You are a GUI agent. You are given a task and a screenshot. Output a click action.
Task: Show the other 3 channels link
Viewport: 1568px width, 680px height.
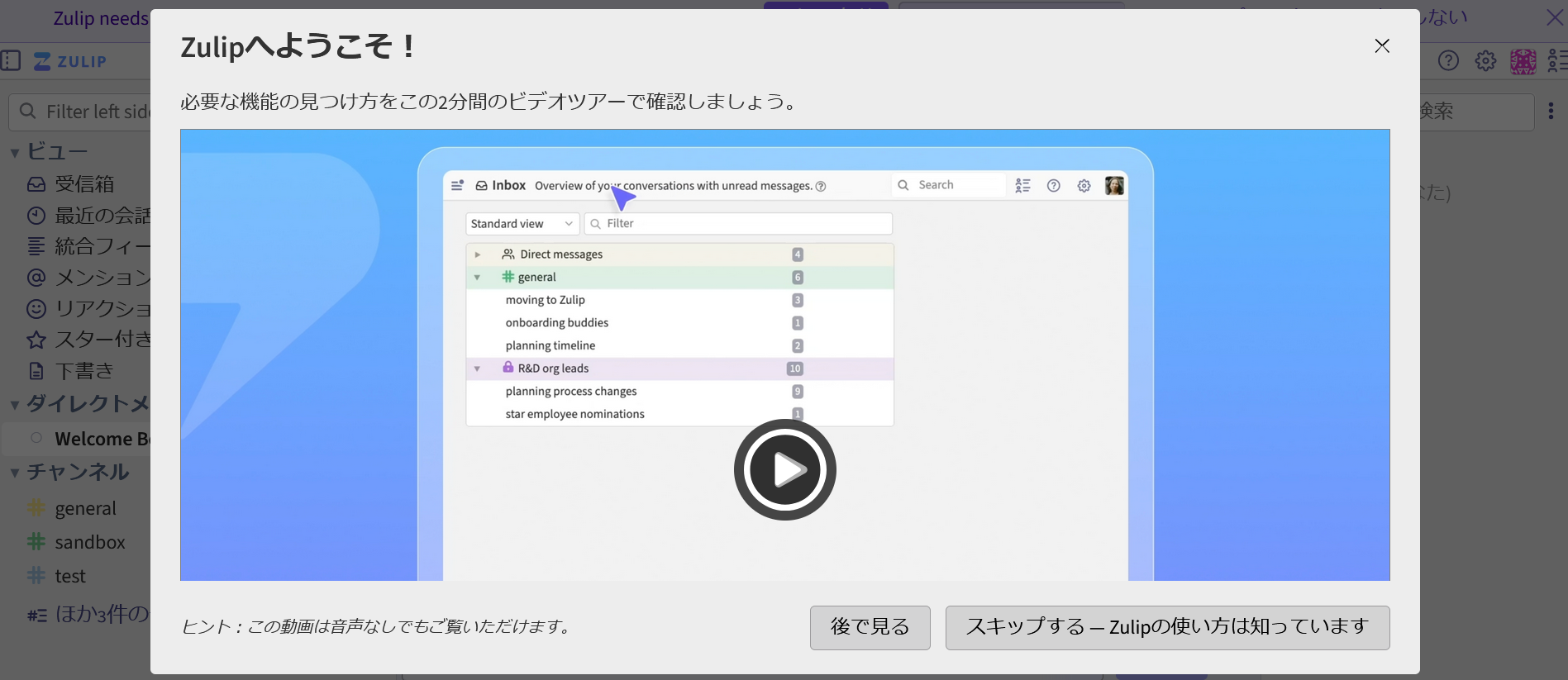click(102, 615)
